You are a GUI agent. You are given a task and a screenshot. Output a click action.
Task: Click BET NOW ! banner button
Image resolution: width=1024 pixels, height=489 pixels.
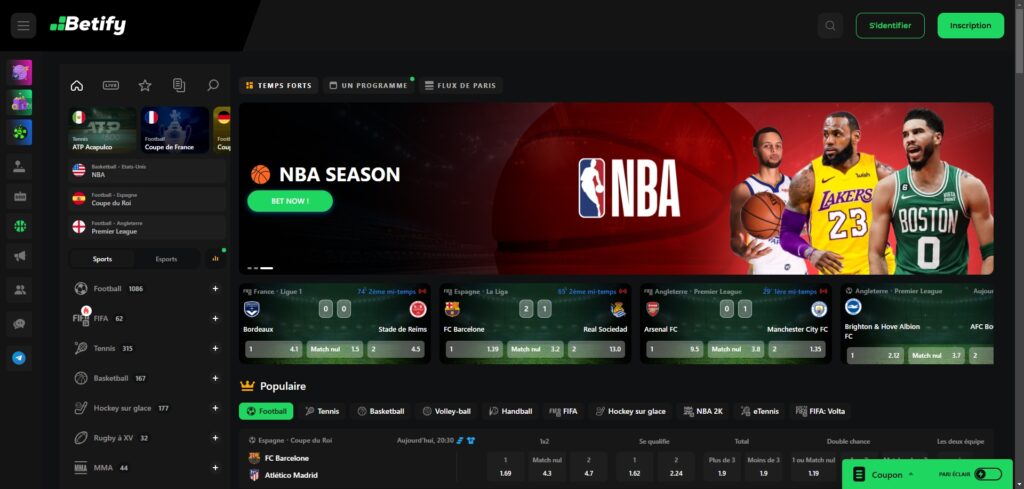(290, 201)
